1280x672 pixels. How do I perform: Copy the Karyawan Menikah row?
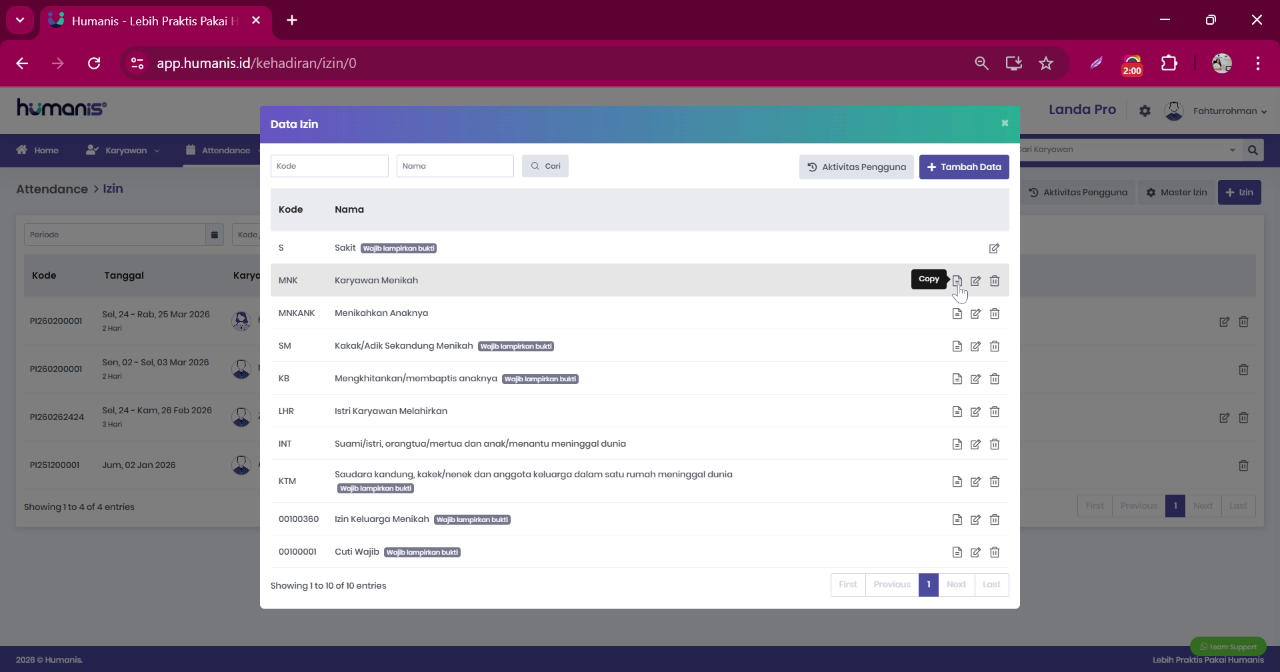pyautogui.click(x=957, y=281)
